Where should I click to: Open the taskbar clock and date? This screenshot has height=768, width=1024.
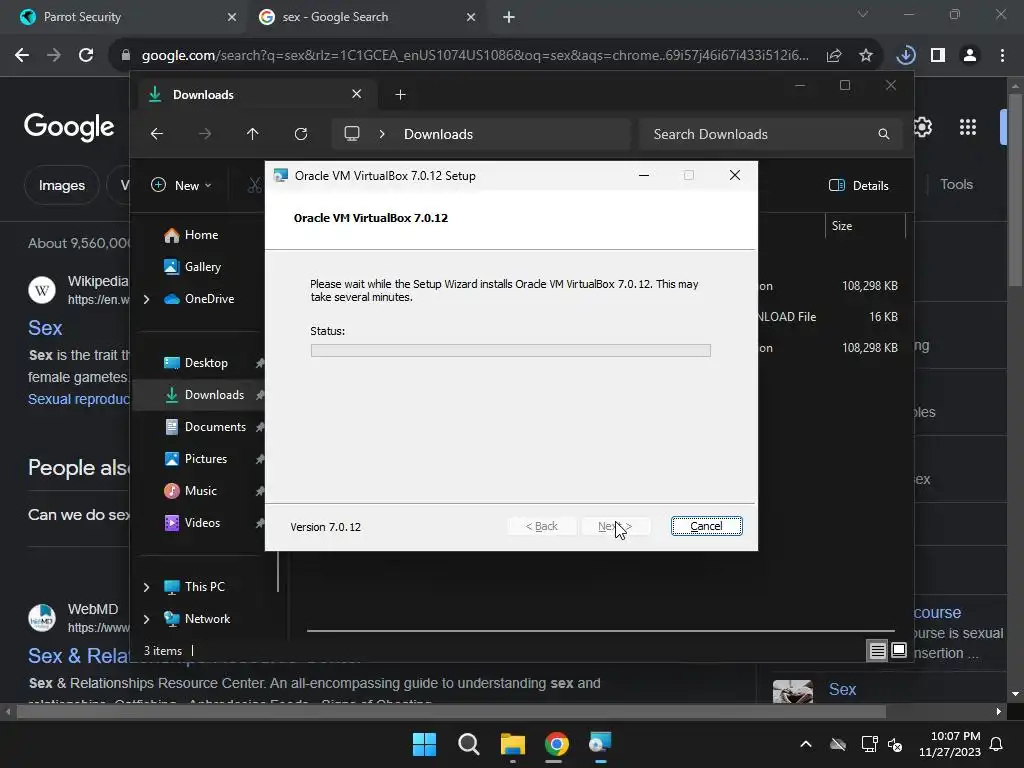click(x=950, y=744)
